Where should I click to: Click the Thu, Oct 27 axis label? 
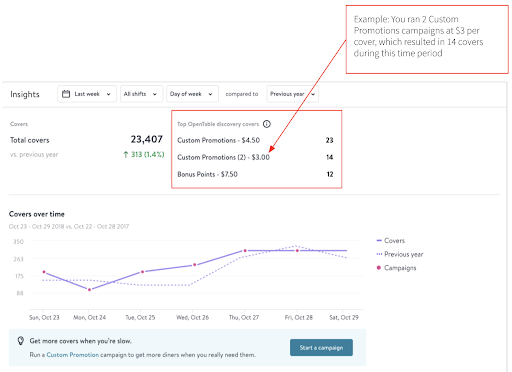pyautogui.click(x=244, y=318)
